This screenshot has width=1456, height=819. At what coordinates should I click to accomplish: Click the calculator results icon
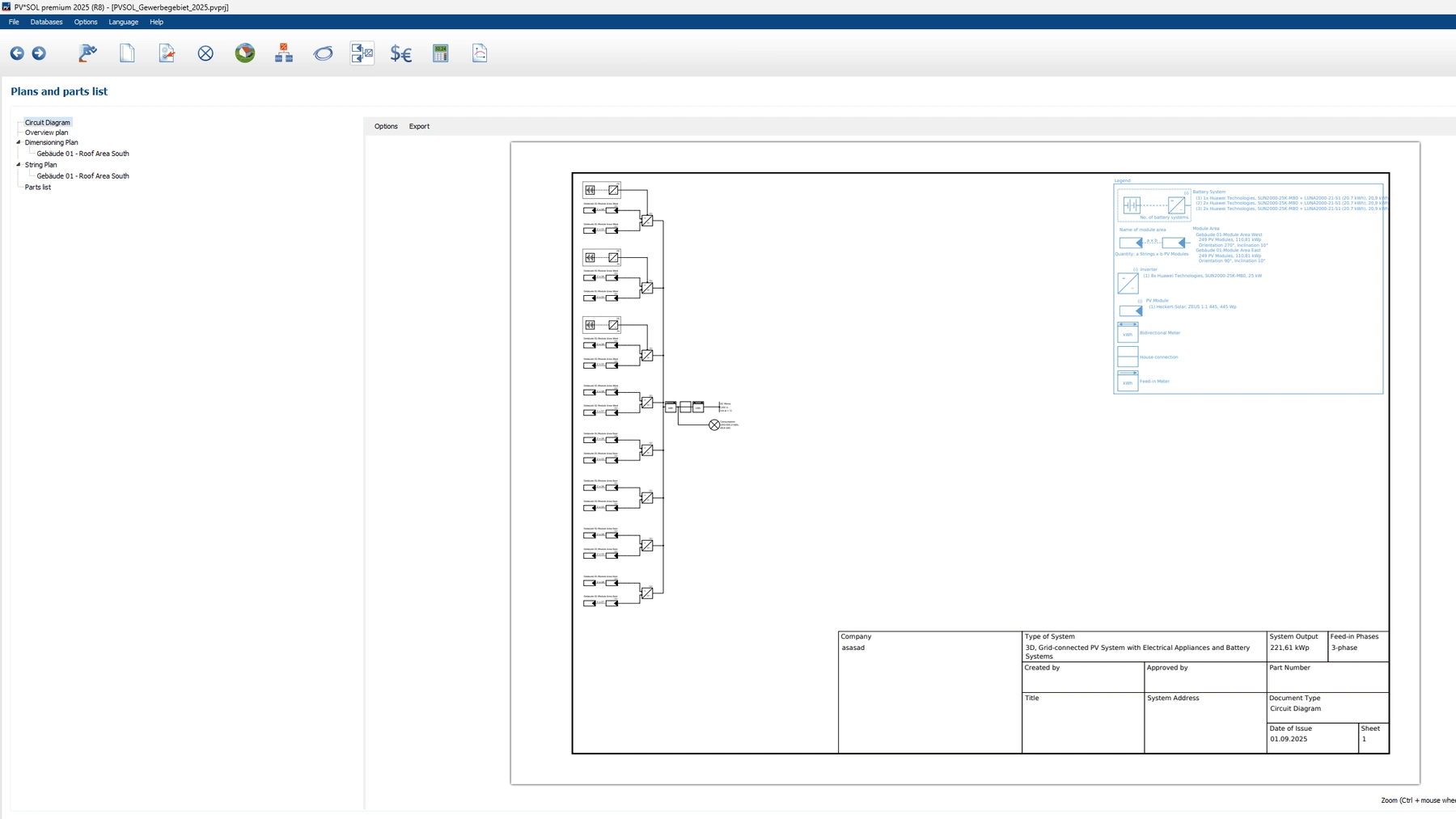441,53
